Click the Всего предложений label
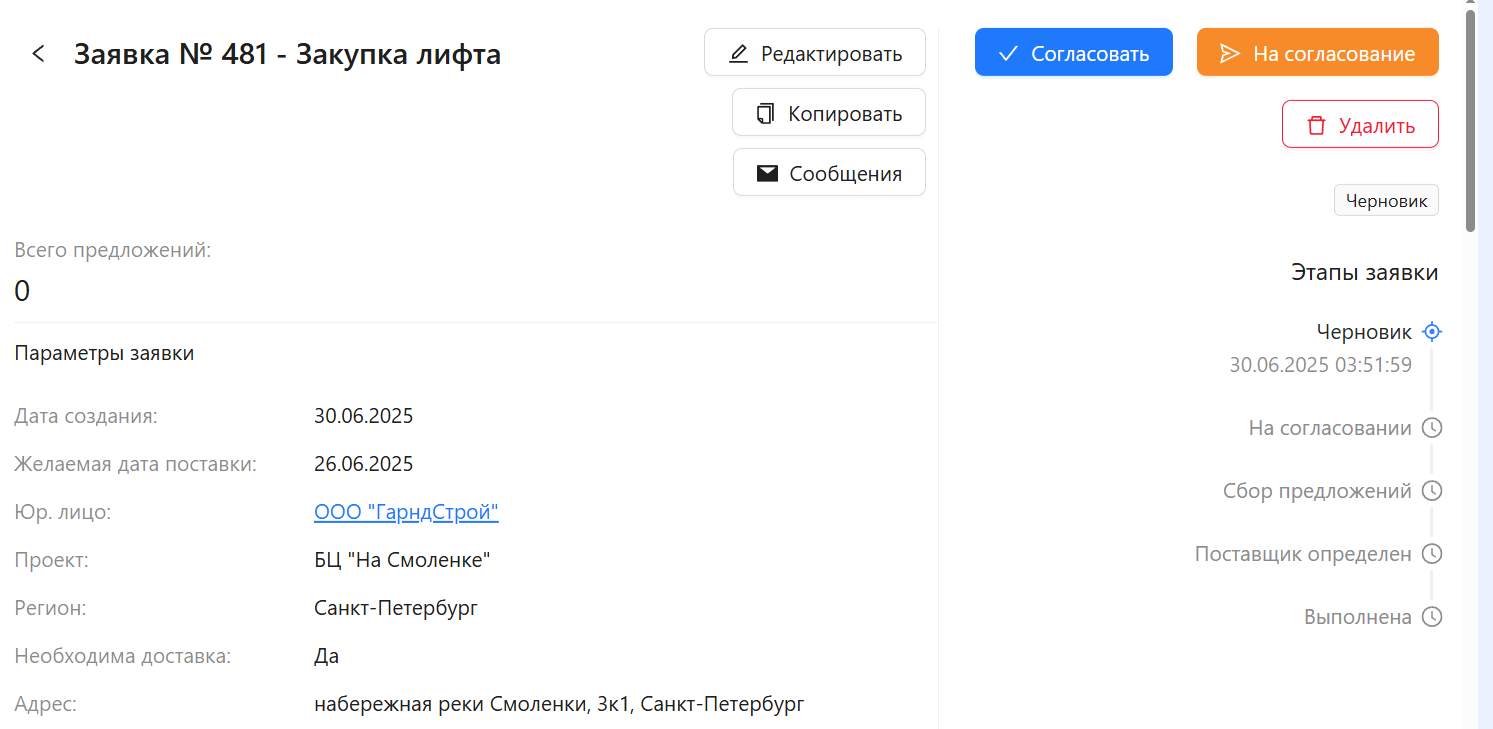 coord(113,250)
